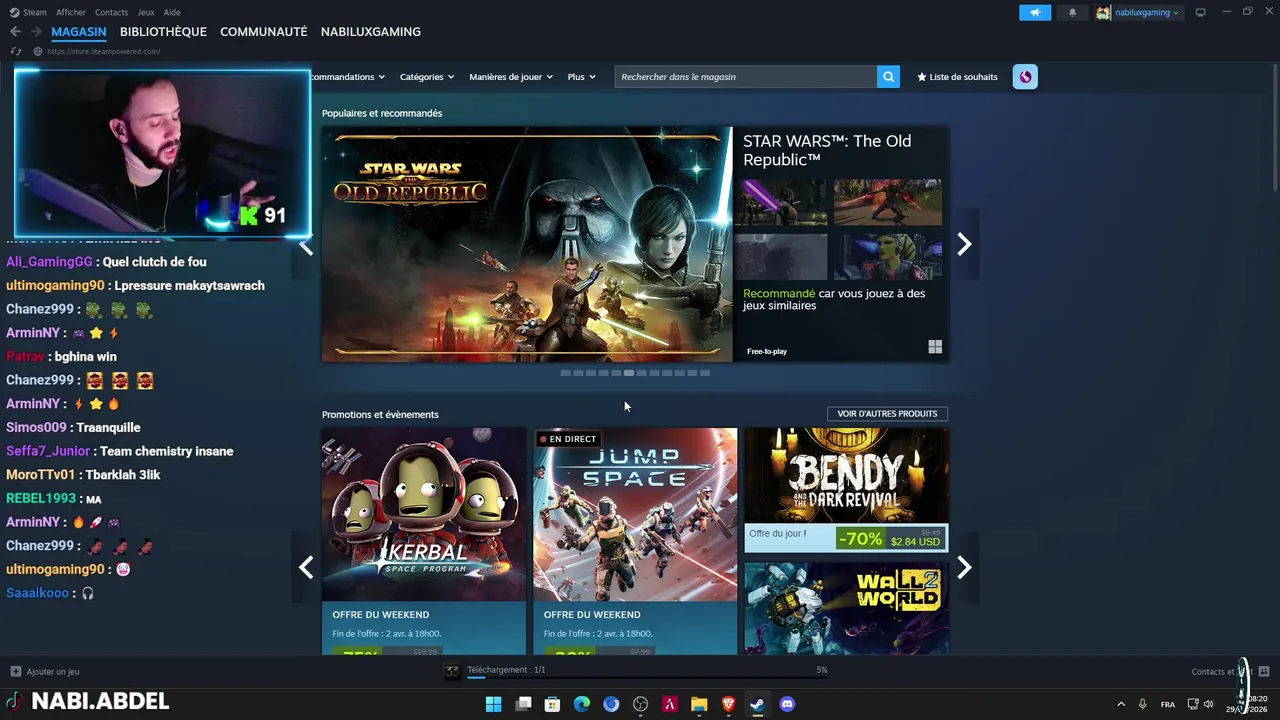This screenshot has height=720, width=1280.
Task: Click VOIR D'AUTRES PRODUITS
Action: coord(887,414)
